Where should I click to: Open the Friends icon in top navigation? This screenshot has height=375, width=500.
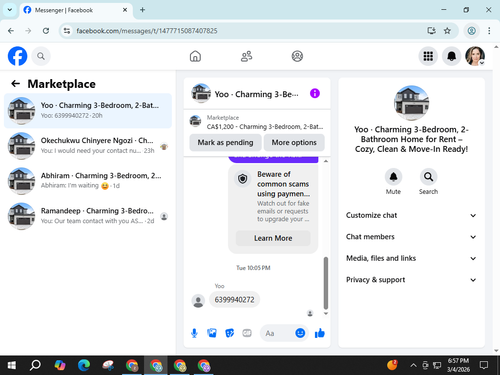pos(246,56)
